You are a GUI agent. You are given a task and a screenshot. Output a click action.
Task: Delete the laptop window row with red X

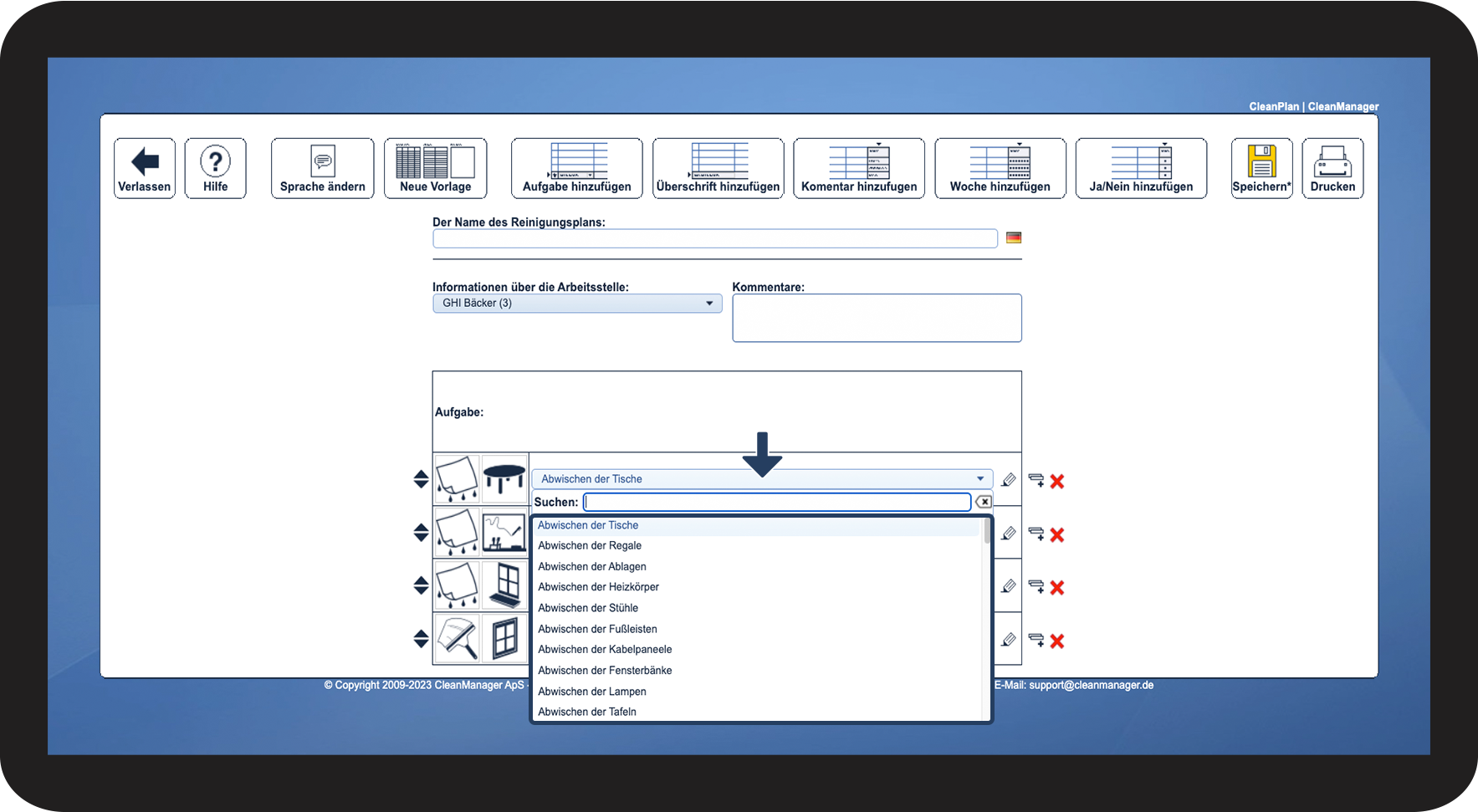[1057, 587]
